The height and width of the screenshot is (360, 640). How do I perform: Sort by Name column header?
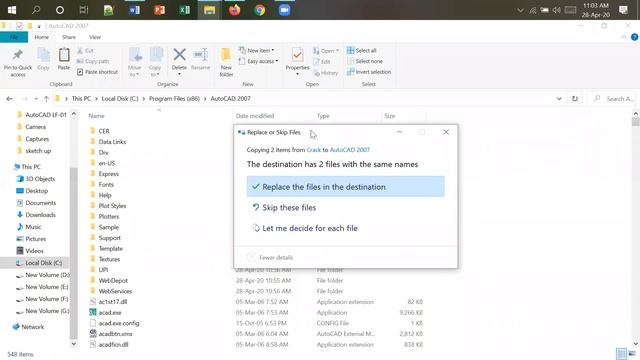96,116
